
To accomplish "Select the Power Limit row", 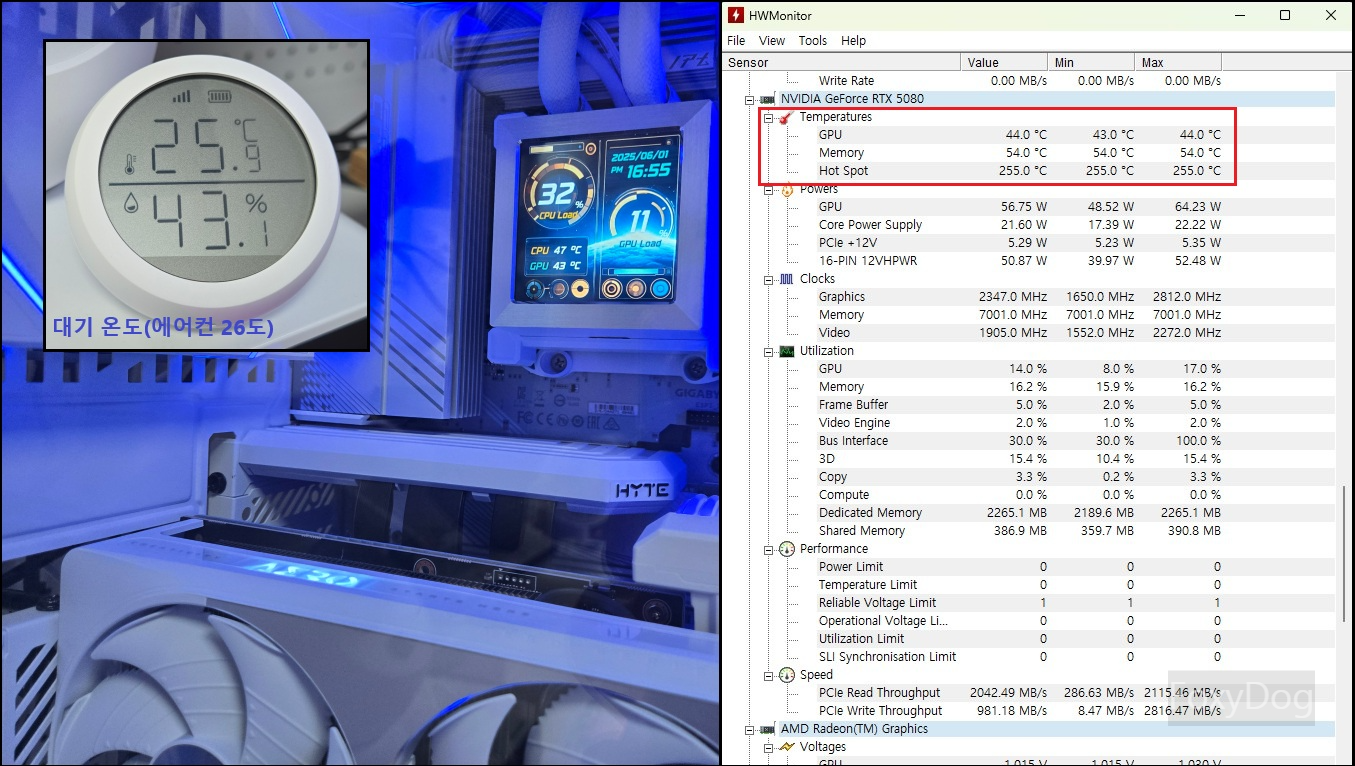I will point(1028,567).
